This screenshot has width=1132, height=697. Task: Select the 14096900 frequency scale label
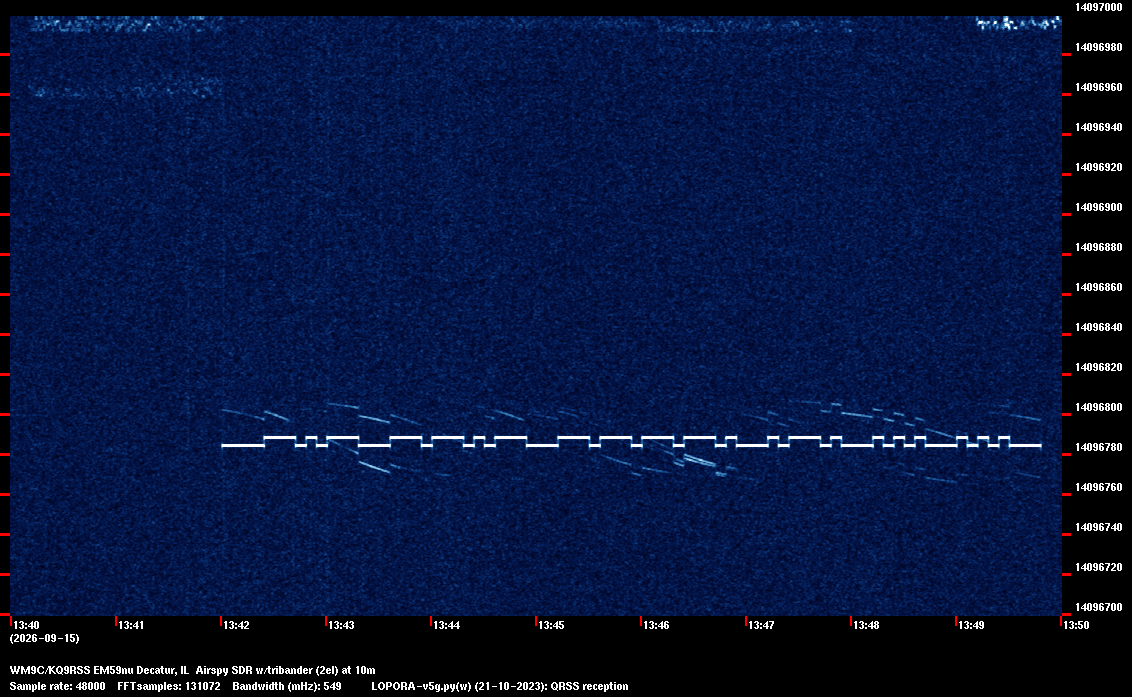1099,207
